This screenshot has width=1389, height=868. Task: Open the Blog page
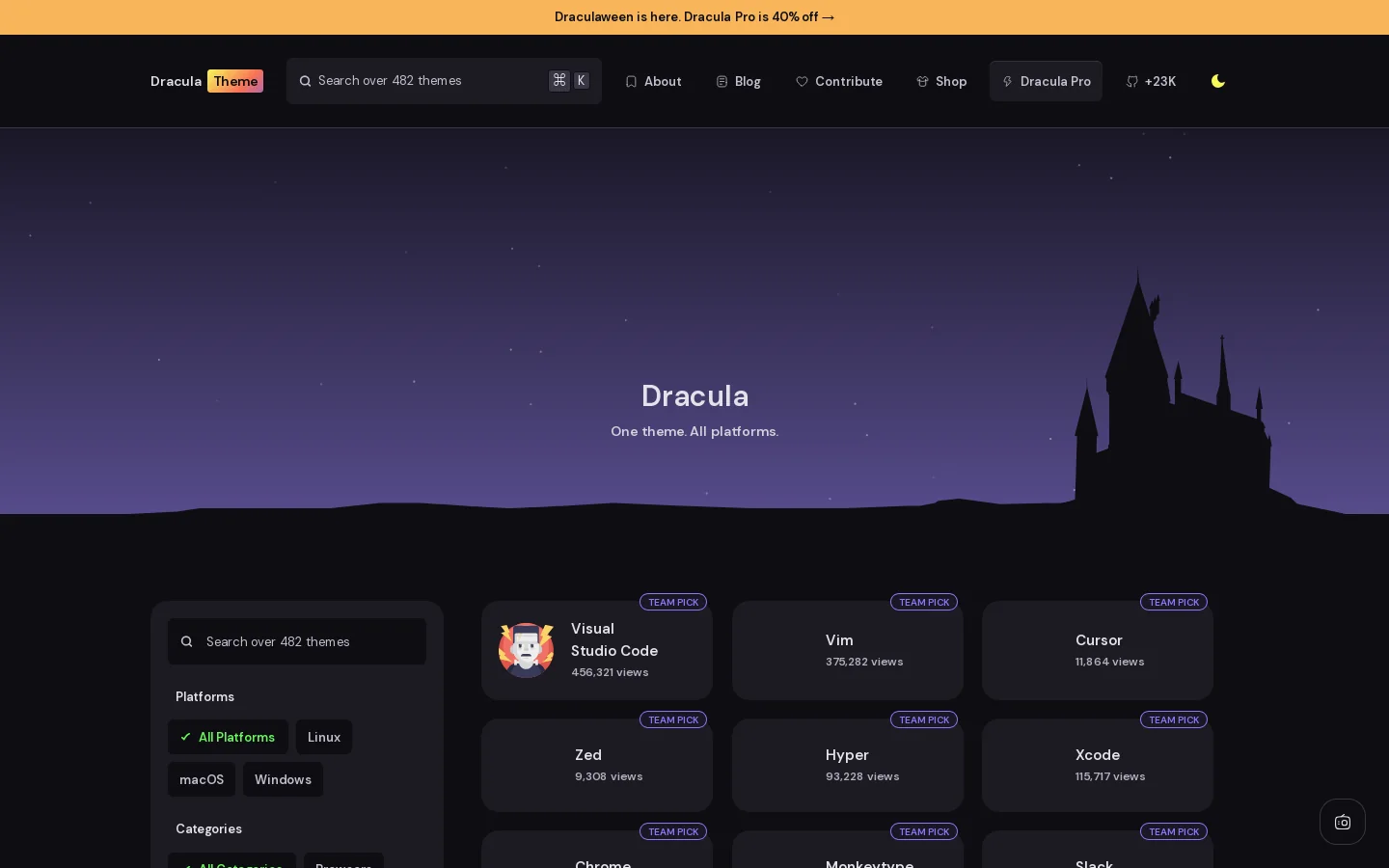[x=738, y=82]
